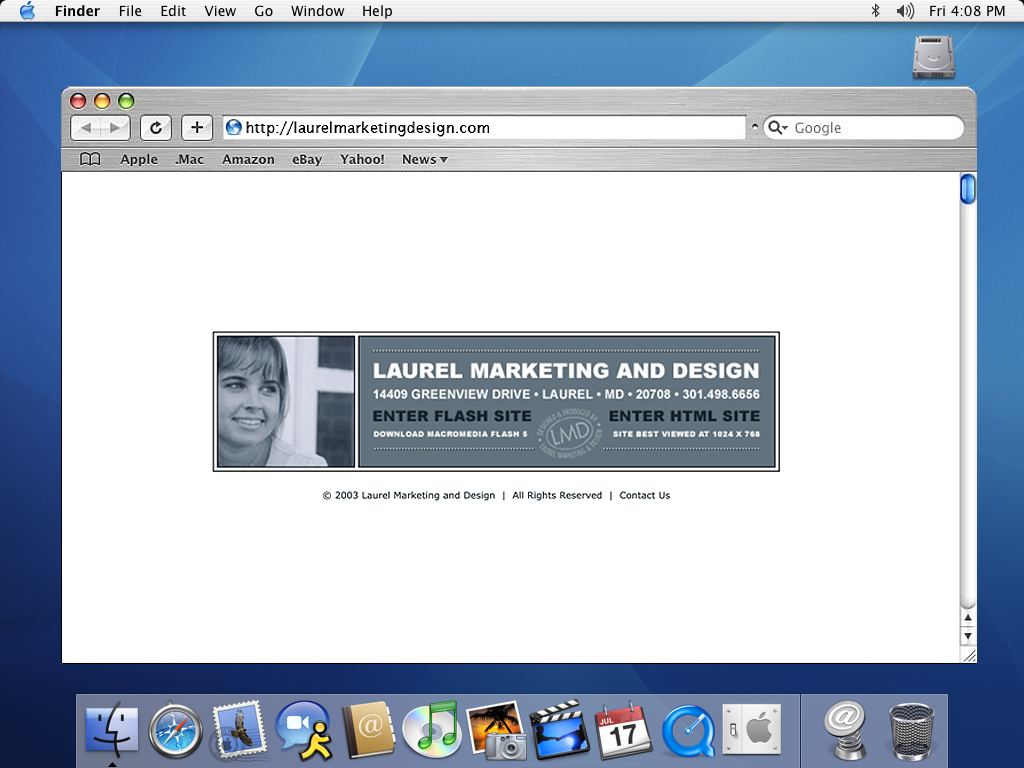Expand the News bookmarks dropdown

tap(424, 159)
